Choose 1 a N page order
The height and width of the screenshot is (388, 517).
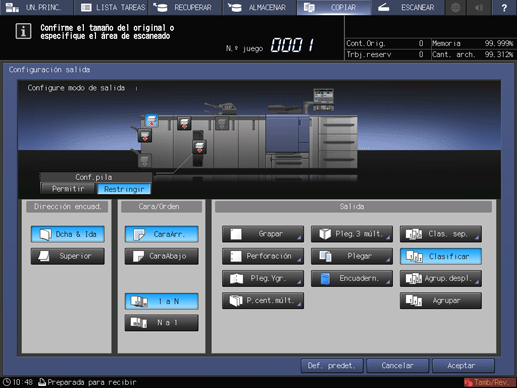coord(162,301)
